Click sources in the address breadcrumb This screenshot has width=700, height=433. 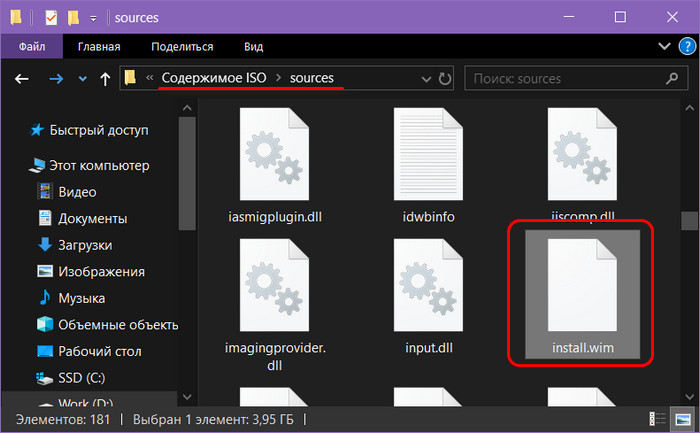pos(312,78)
